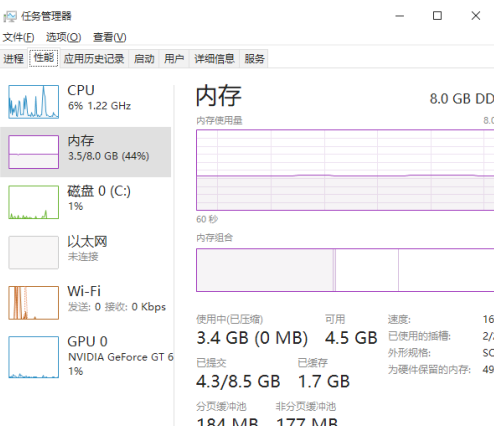494x426 pixels.
Task: Open the 选项(O) menu
Action: 63,37
